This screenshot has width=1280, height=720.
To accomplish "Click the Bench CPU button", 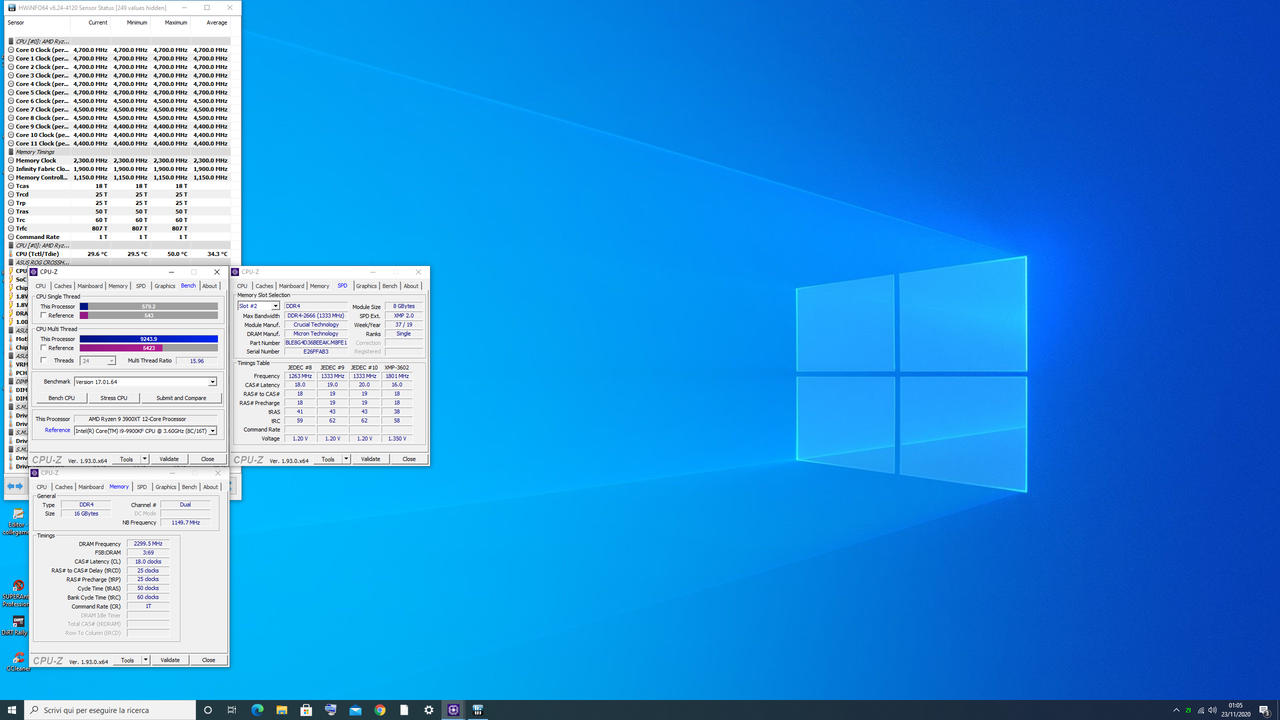I will pyautogui.click(x=62, y=398).
